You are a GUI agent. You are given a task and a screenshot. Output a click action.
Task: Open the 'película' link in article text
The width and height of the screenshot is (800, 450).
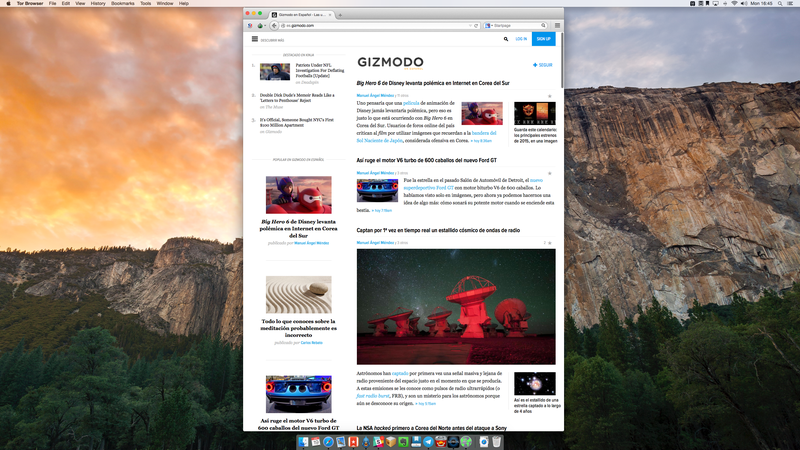coord(411,103)
